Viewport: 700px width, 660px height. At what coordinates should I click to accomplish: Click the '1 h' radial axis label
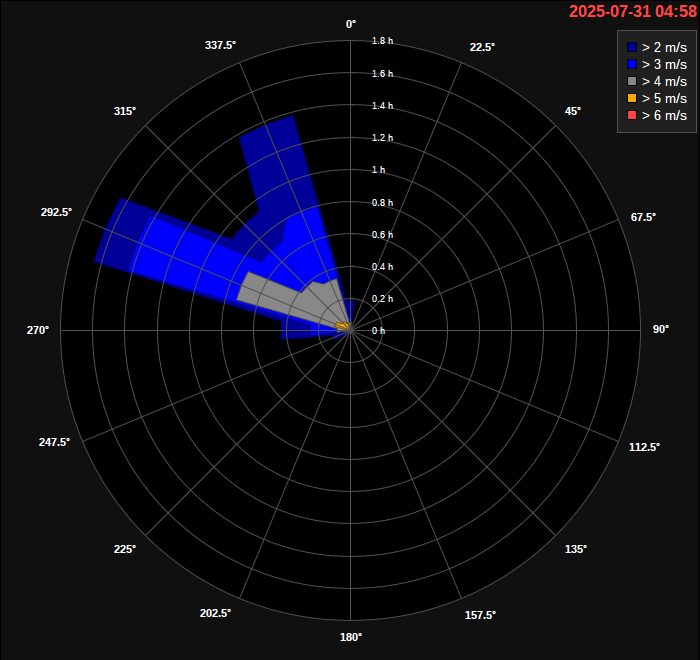click(379, 170)
